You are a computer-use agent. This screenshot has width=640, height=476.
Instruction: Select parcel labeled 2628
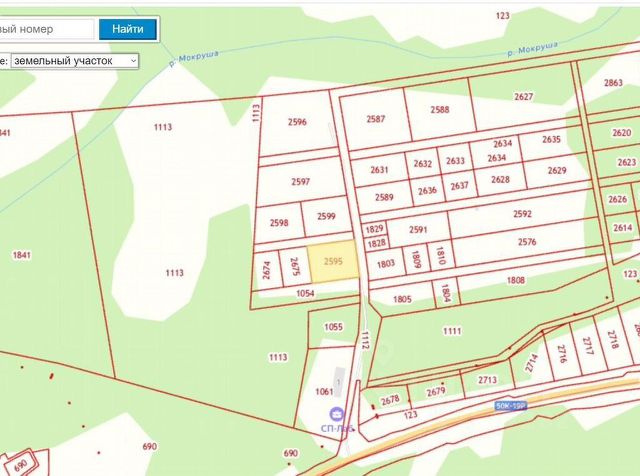[x=500, y=179]
